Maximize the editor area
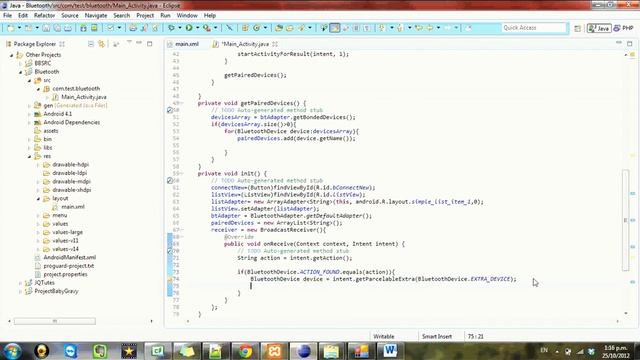This screenshot has height=360, width=640. point(629,43)
